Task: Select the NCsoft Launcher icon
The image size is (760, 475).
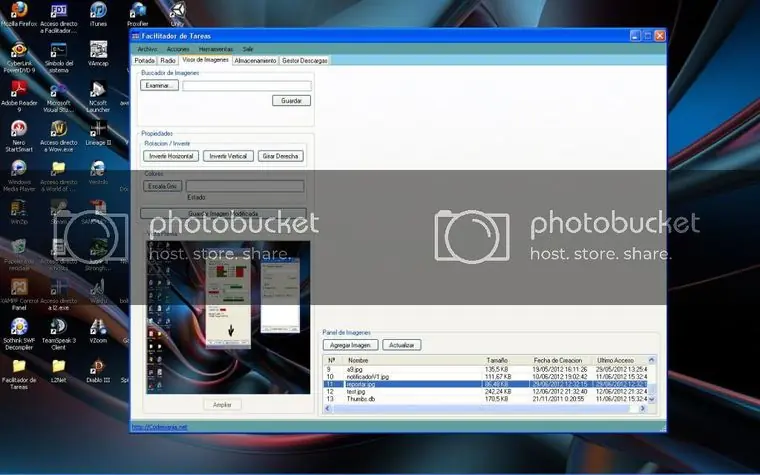Action: [98, 96]
